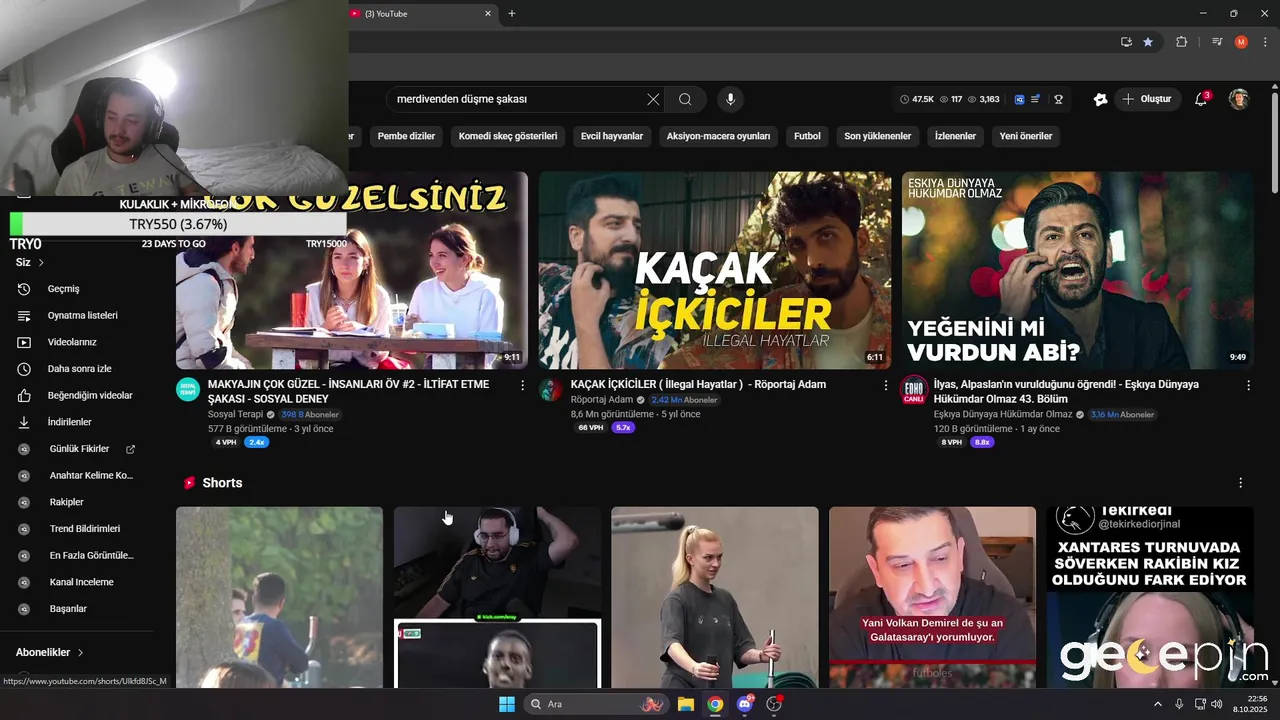The width and height of the screenshot is (1280, 720).
Task: Open Chrome extensions puzzle icon
Action: [x=1181, y=42]
